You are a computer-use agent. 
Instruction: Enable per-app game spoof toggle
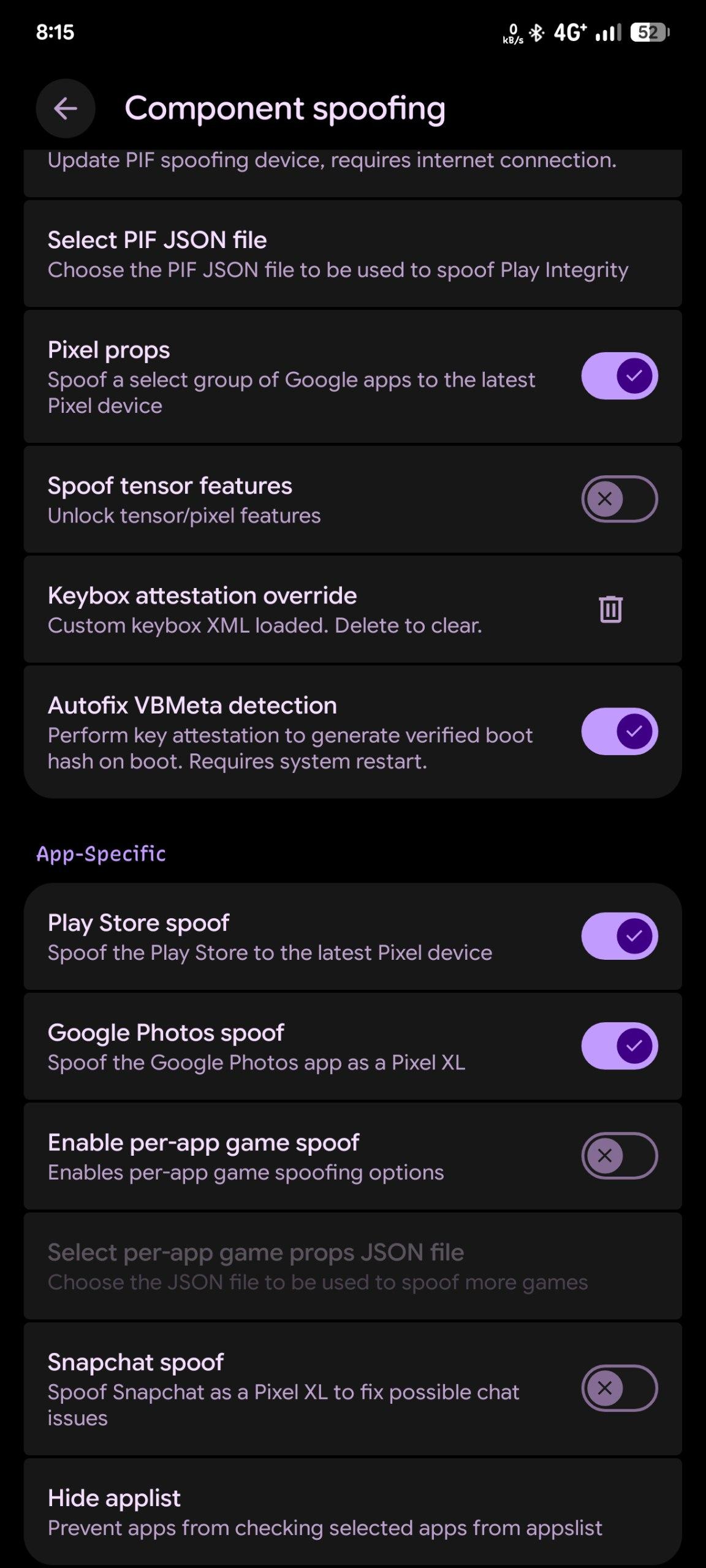click(x=619, y=1156)
